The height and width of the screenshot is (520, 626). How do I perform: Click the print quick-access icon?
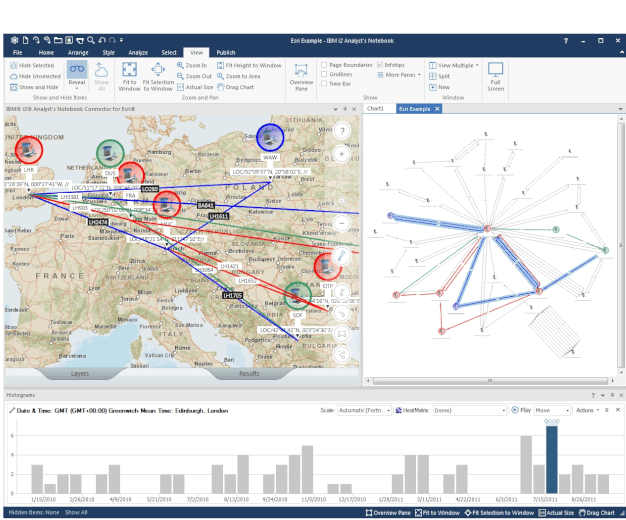[x=80, y=40]
